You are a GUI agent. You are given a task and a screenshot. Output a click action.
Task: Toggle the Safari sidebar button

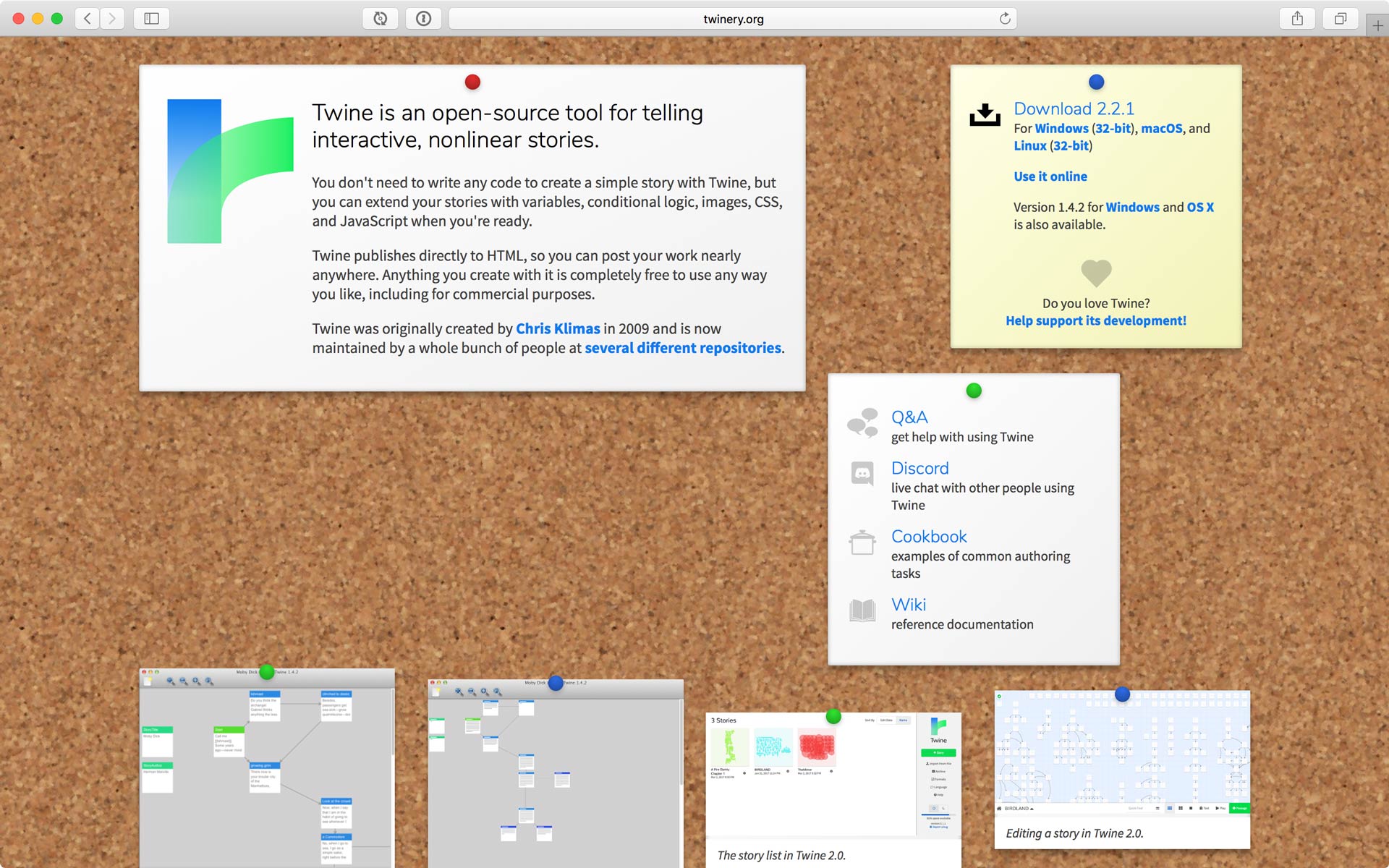(151, 18)
